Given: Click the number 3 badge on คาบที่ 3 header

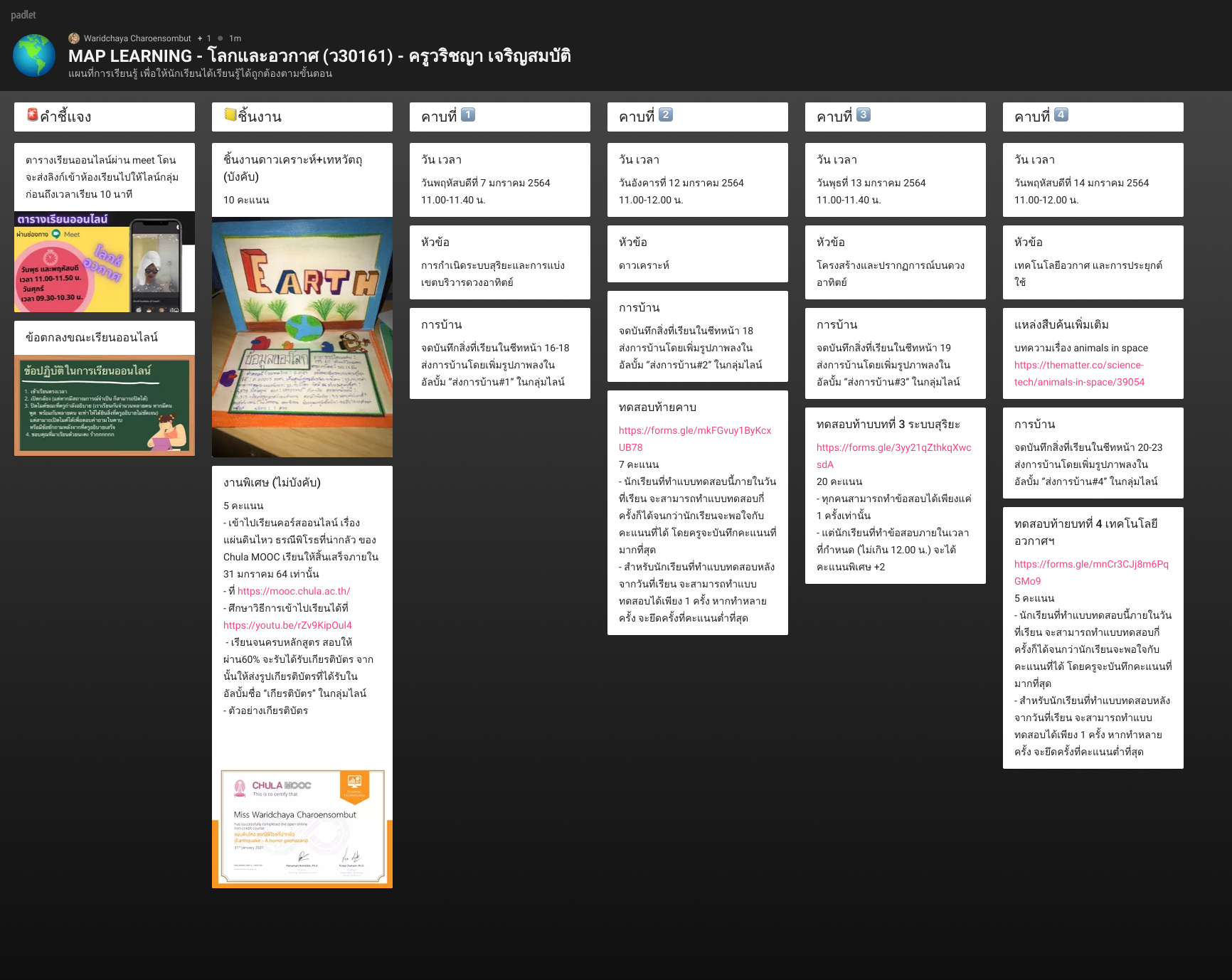Looking at the screenshot, I should coord(864,115).
